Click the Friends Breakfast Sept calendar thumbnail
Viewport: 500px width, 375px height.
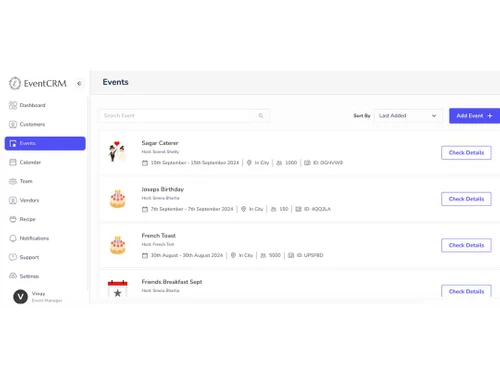coord(117,289)
